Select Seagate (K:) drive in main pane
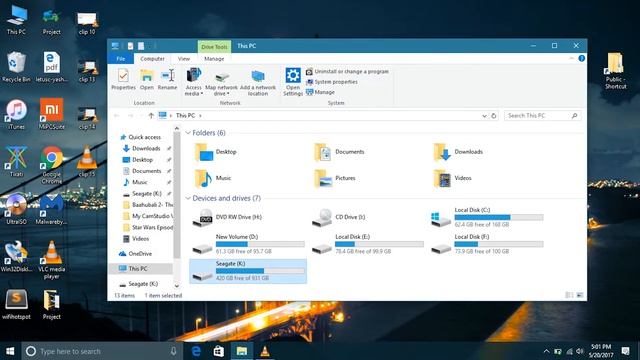Image resolution: width=640 pixels, height=360 pixels. tap(248, 271)
